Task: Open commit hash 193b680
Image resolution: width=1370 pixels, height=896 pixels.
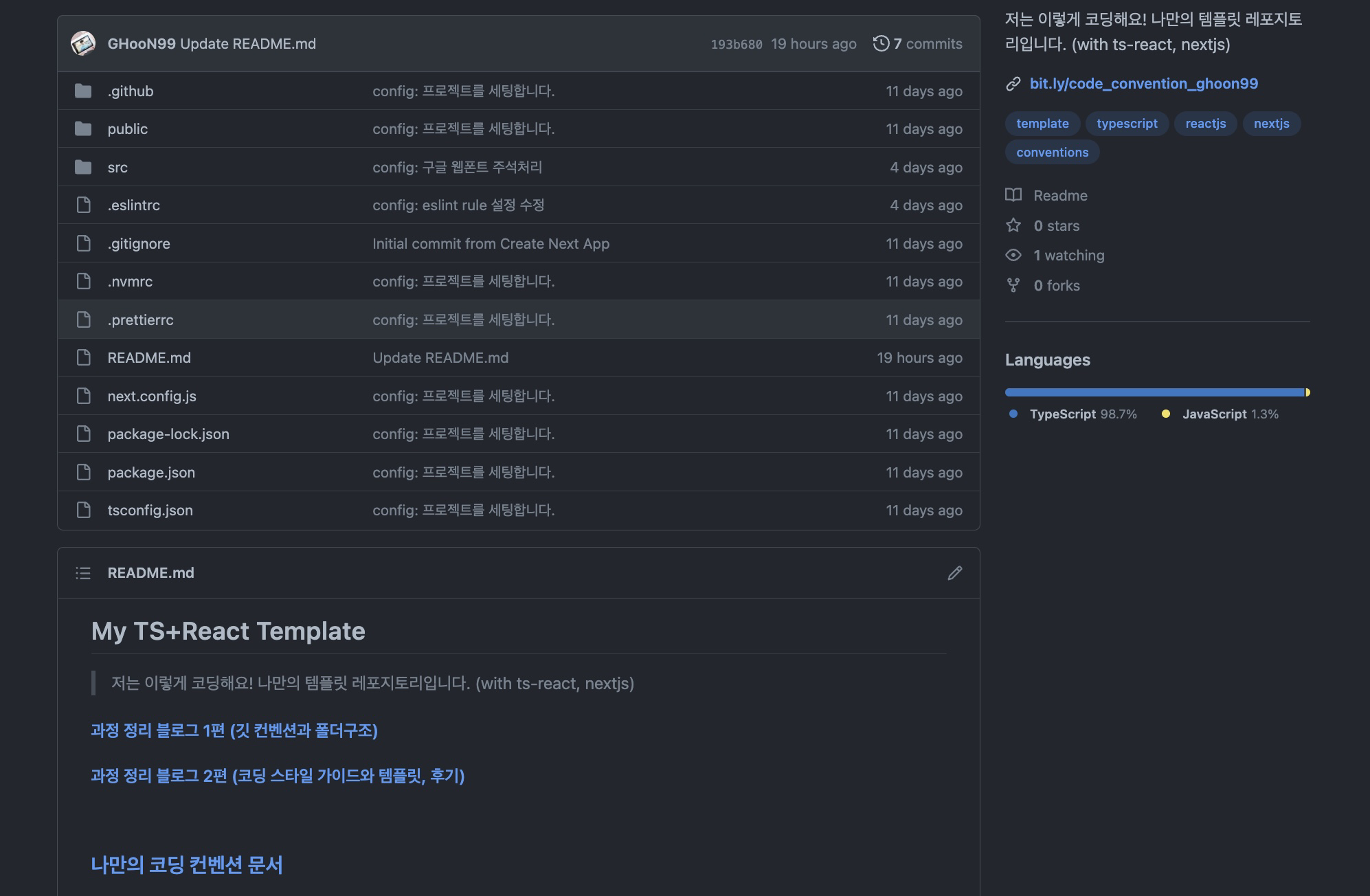Action: pos(736,44)
